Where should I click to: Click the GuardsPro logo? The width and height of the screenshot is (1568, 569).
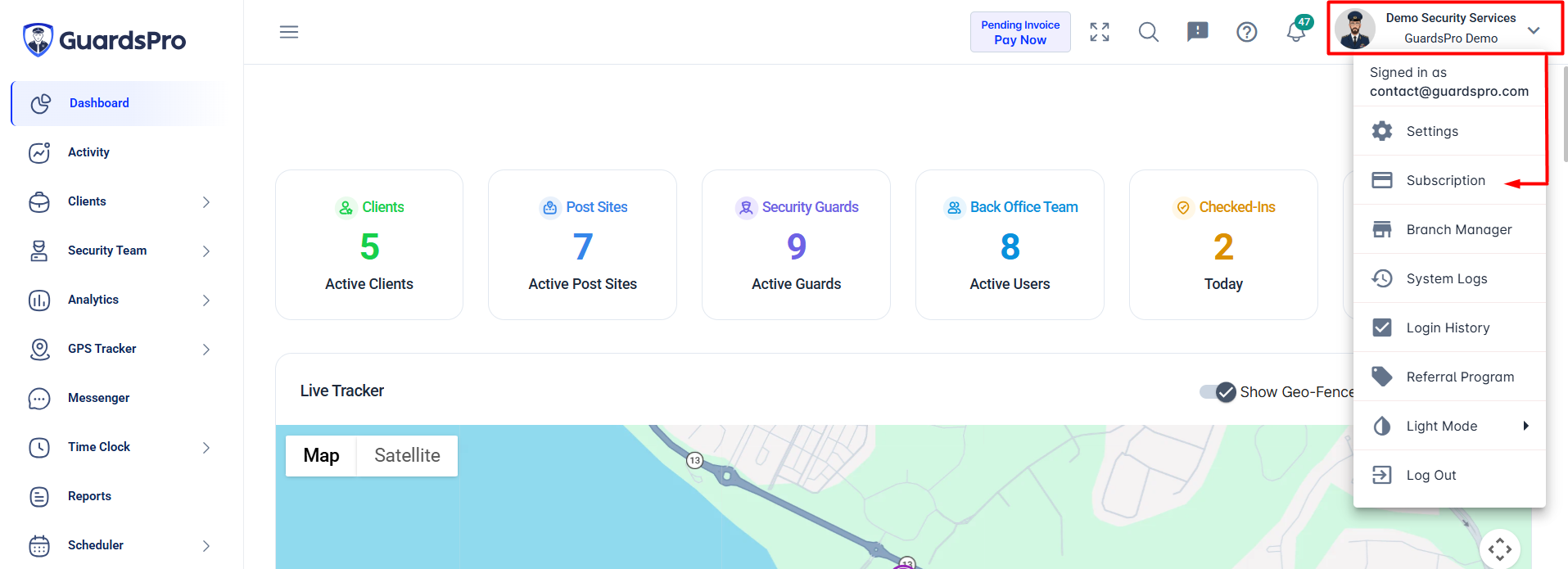[x=104, y=39]
